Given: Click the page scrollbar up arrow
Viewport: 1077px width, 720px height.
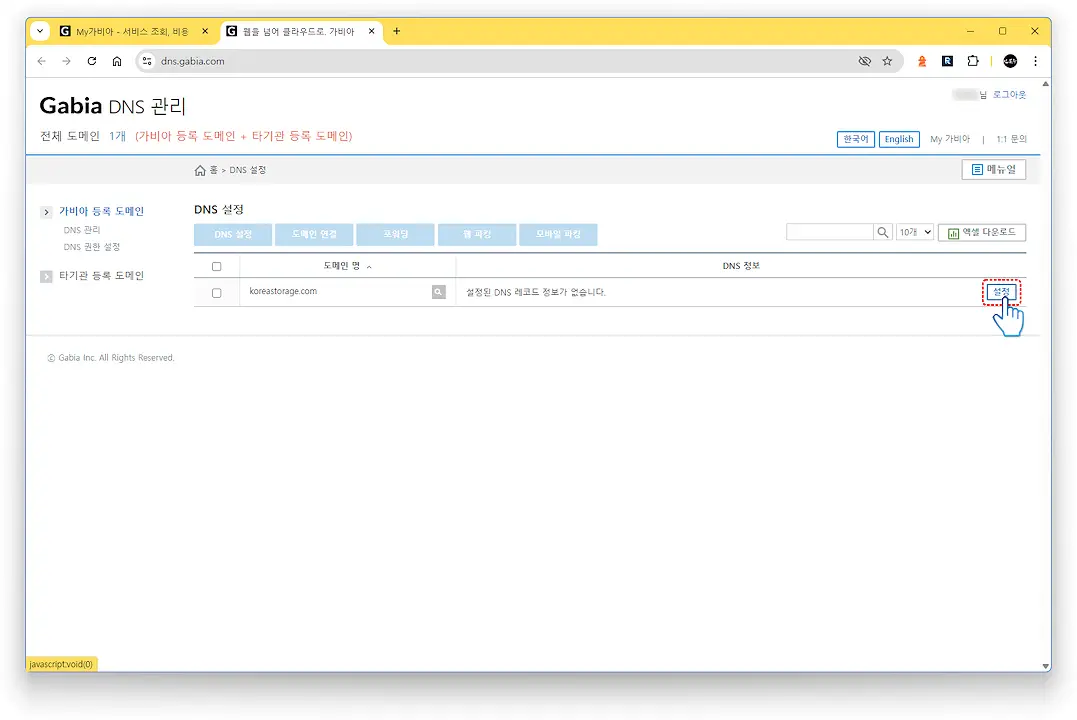Looking at the screenshot, I should click(x=1045, y=84).
